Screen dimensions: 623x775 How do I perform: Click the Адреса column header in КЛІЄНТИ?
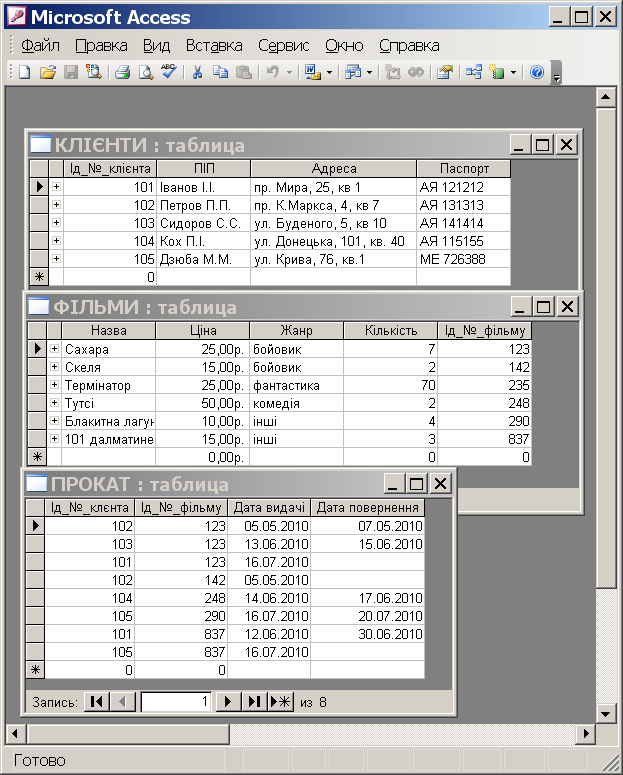coord(334,169)
